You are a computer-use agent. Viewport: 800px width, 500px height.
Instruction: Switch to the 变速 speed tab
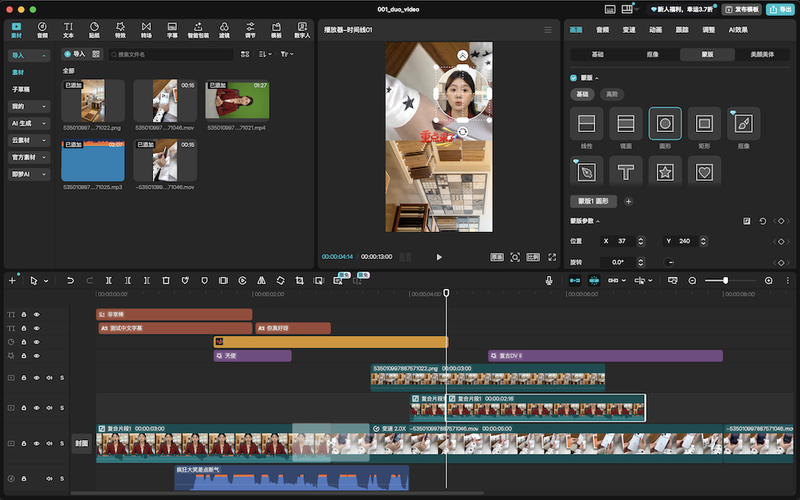(629, 30)
